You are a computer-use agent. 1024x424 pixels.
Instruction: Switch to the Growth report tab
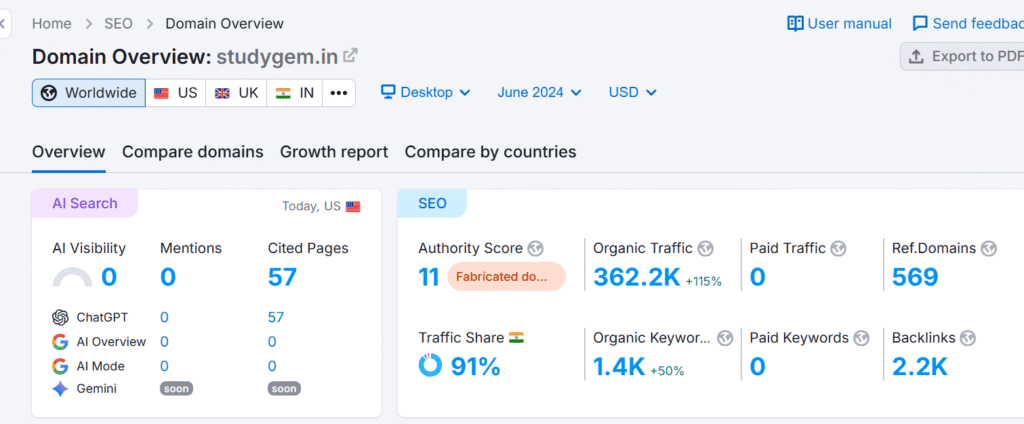334,152
